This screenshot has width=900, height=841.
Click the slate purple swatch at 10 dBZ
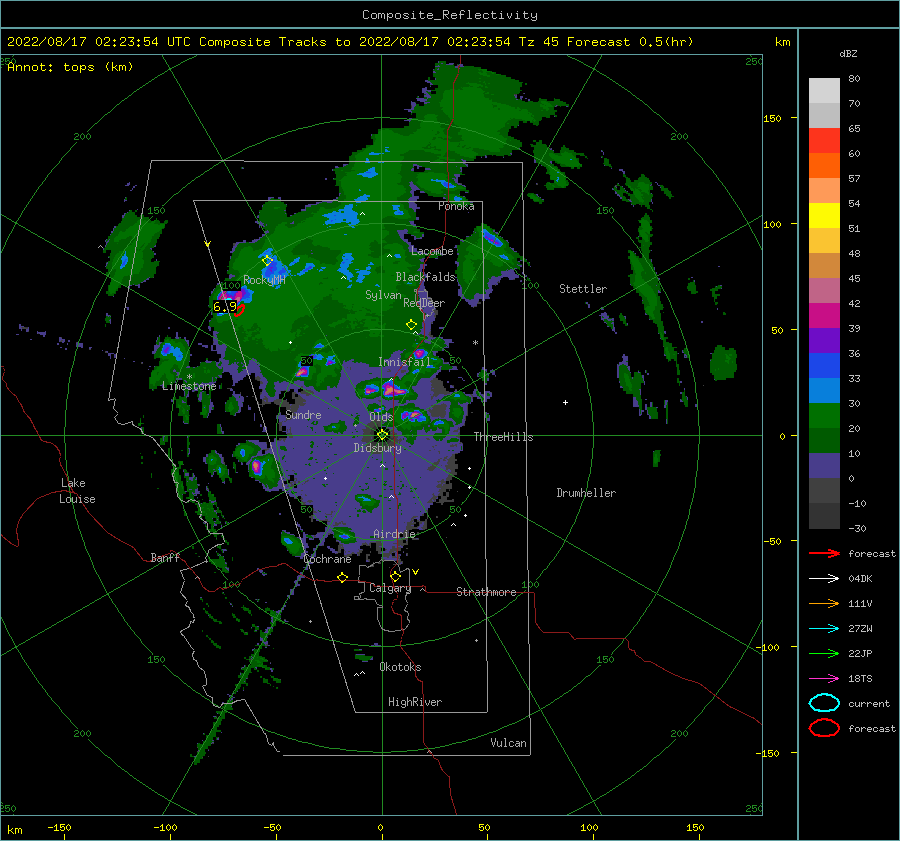pyautogui.click(x=824, y=465)
